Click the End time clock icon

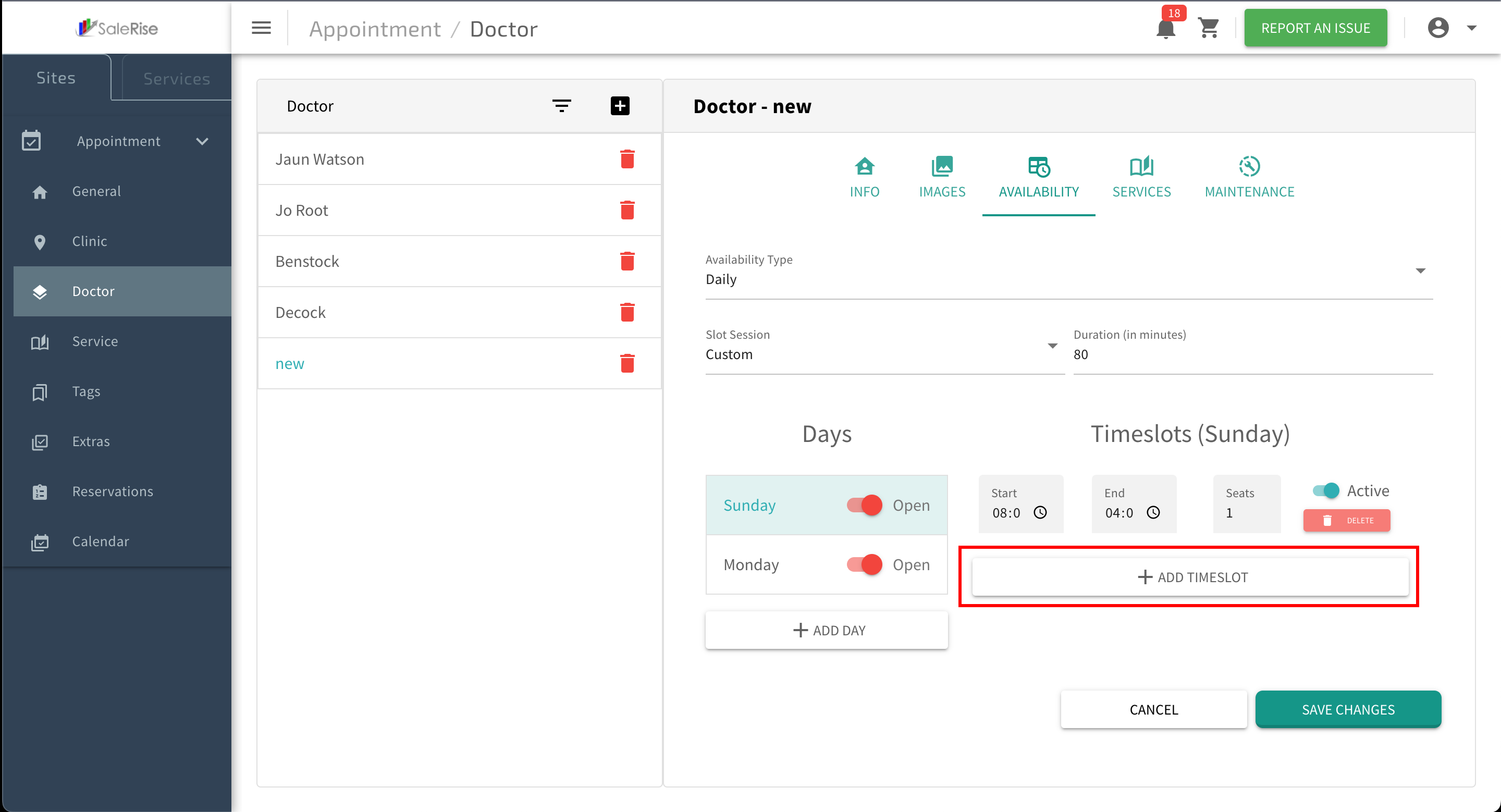point(1153,513)
